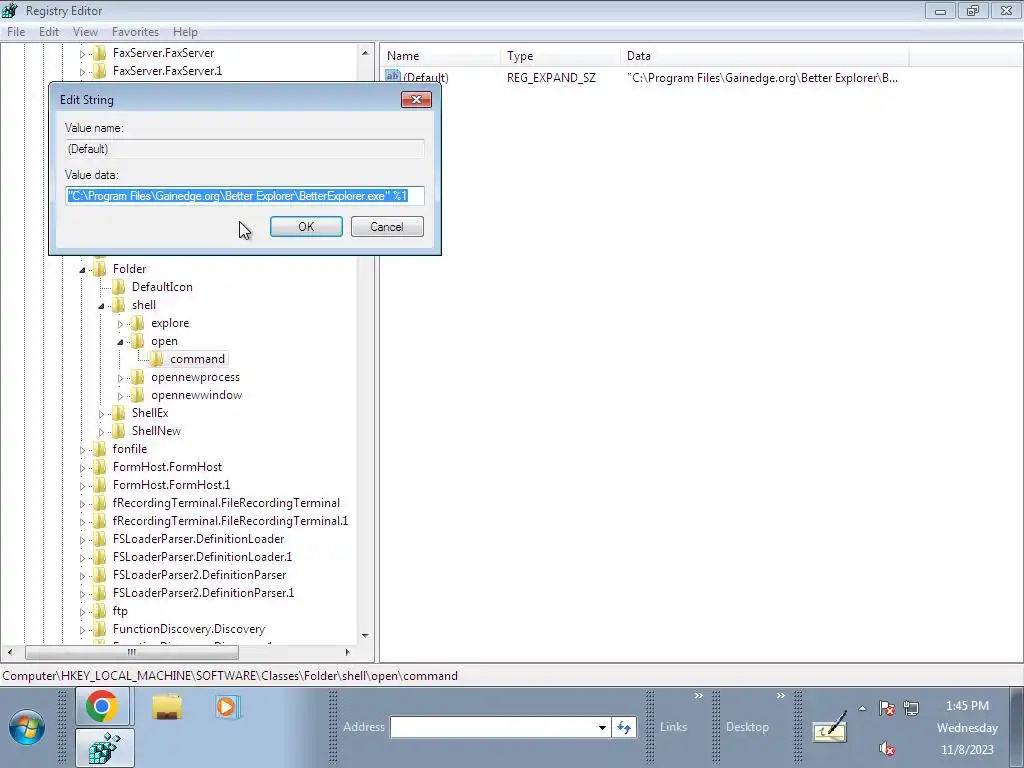
Task: Expand the fonfile node
Action: click(82, 450)
